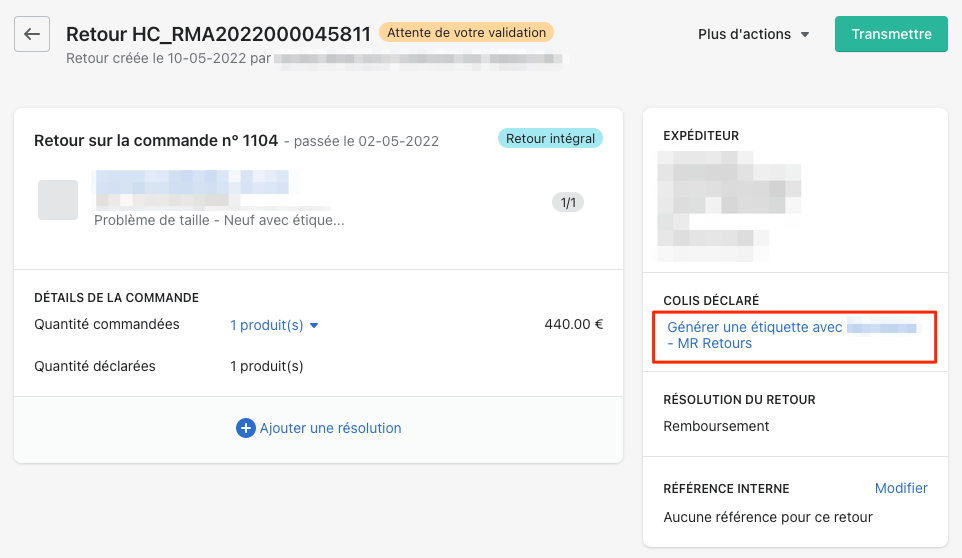The image size is (962, 558).
Task: Click the "Ajouter une résolution" text
Action: tap(330, 428)
